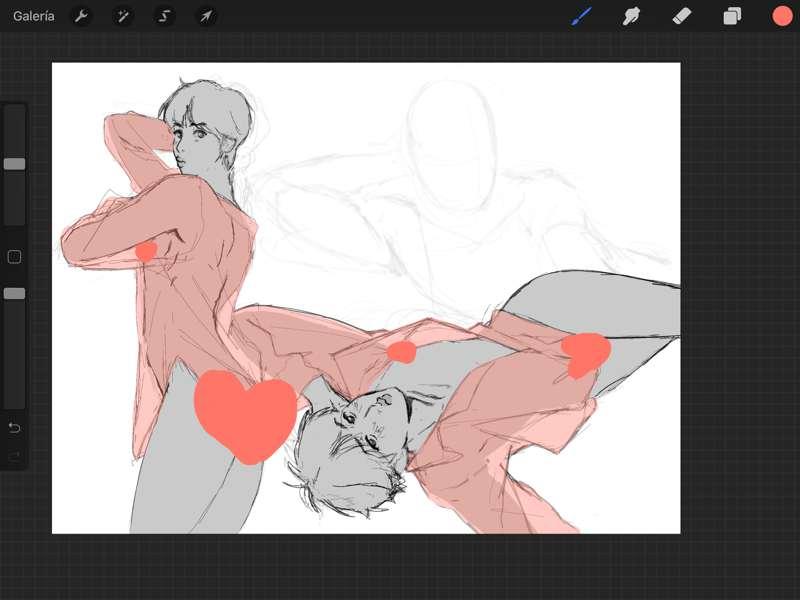Tap the brush size slider handle
800x600 pixels.
coord(14,164)
